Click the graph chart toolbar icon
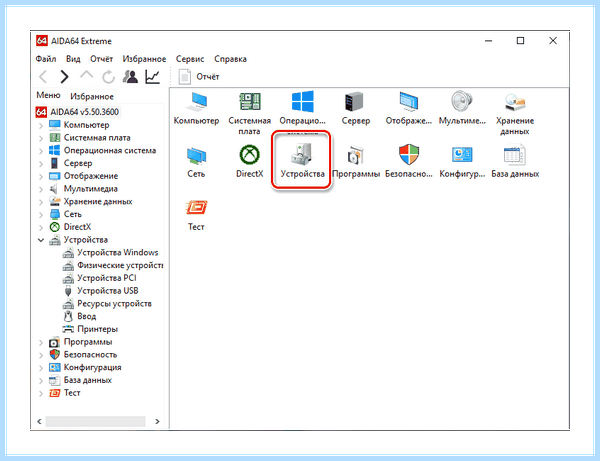Image resolution: width=600 pixels, height=461 pixels. pos(152,77)
